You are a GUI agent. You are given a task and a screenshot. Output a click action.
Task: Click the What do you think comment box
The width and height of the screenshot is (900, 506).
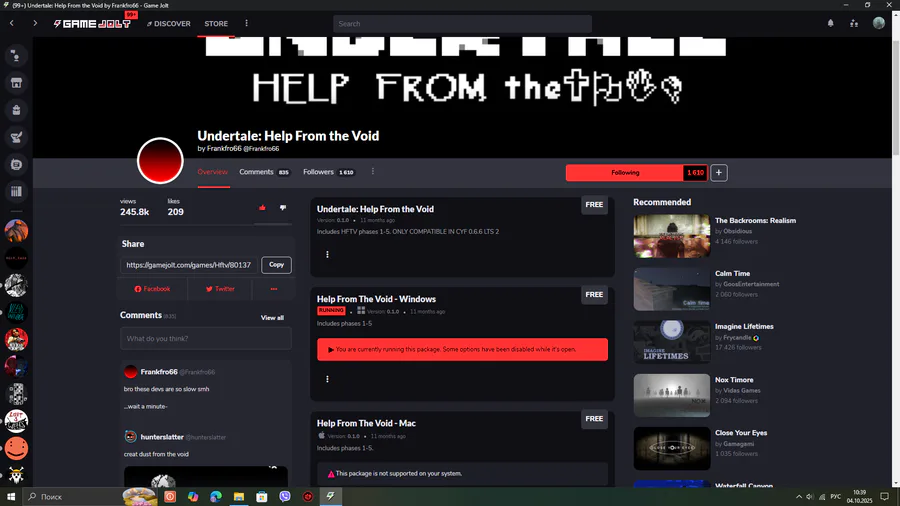[x=205, y=338]
